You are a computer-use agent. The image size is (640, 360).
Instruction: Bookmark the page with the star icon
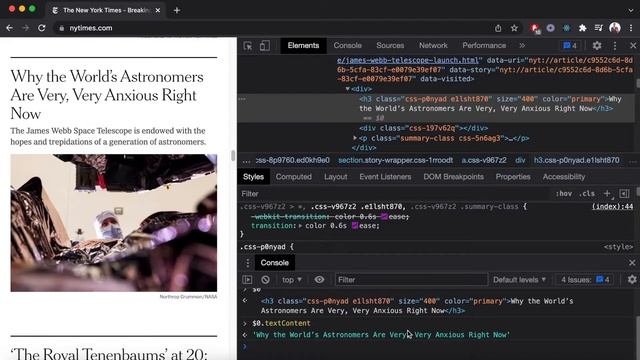pyautogui.click(x=514, y=28)
